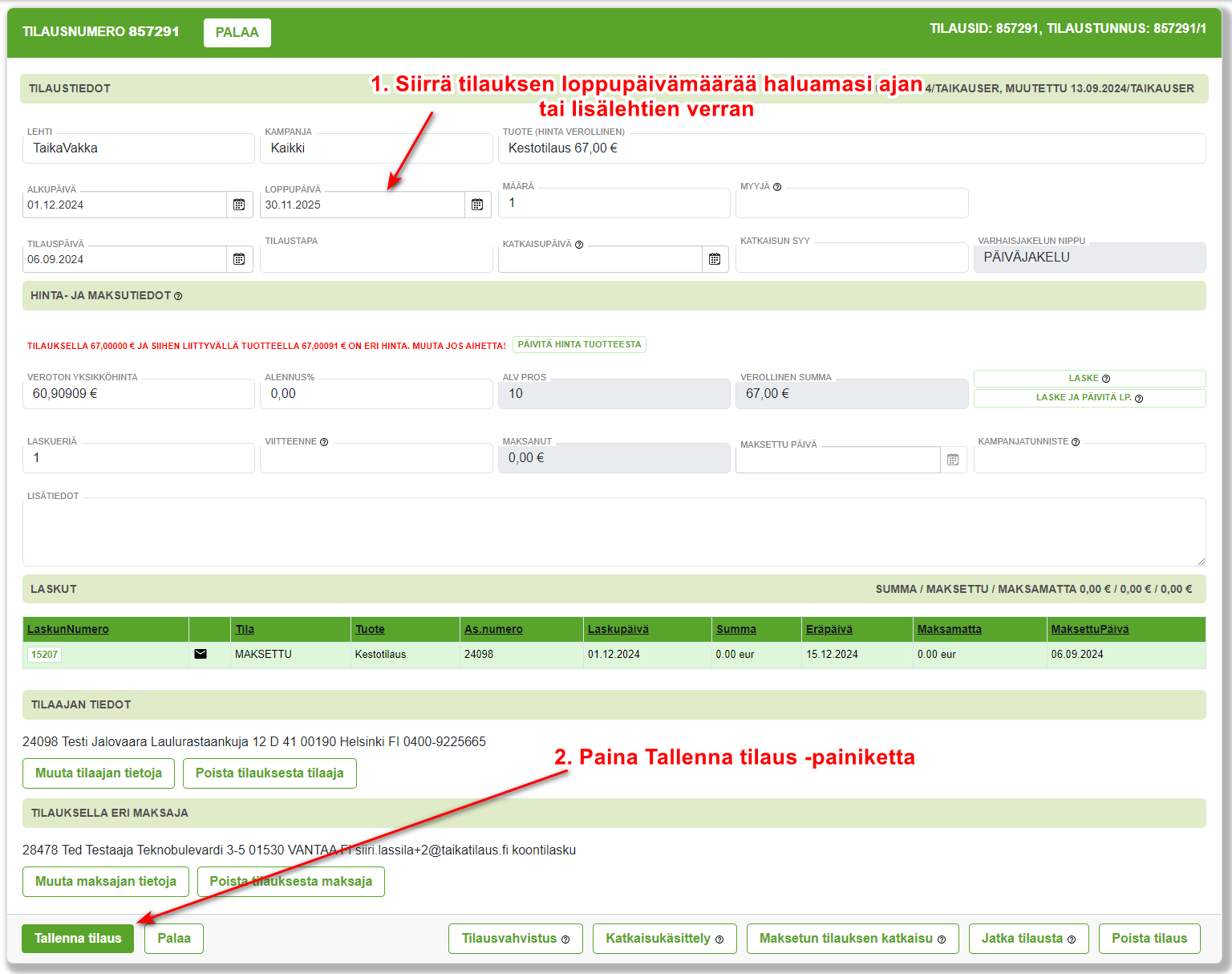The width and height of the screenshot is (1232, 974).
Task: Click Laske ja päivitä LP. button
Action: point(1089,398)
